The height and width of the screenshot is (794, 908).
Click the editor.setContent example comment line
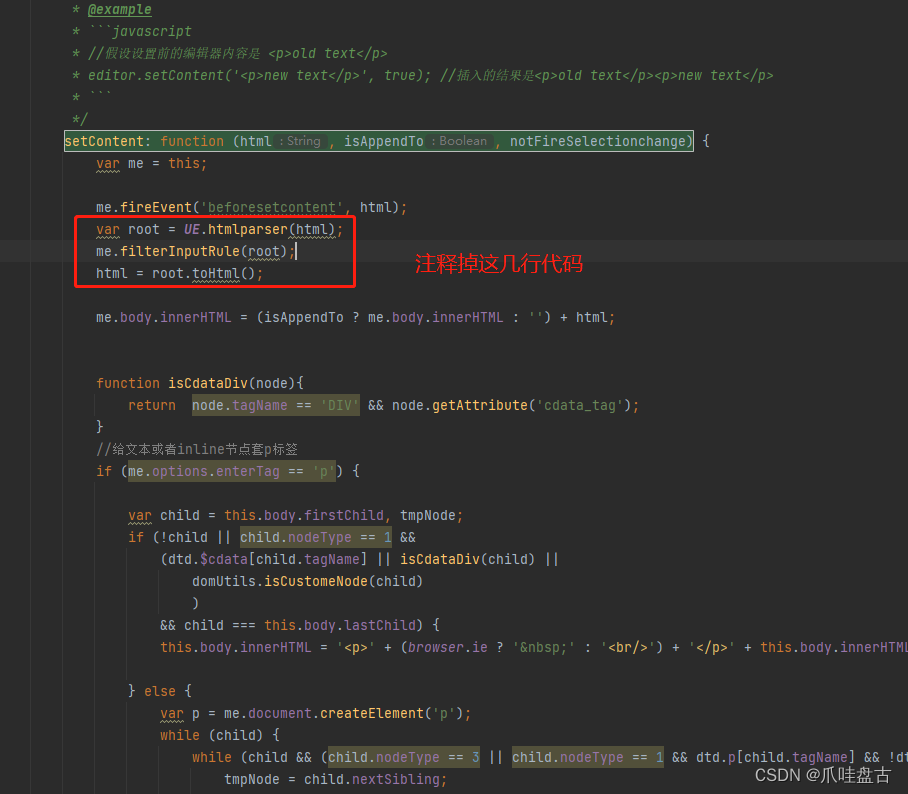tap(423, 75)
